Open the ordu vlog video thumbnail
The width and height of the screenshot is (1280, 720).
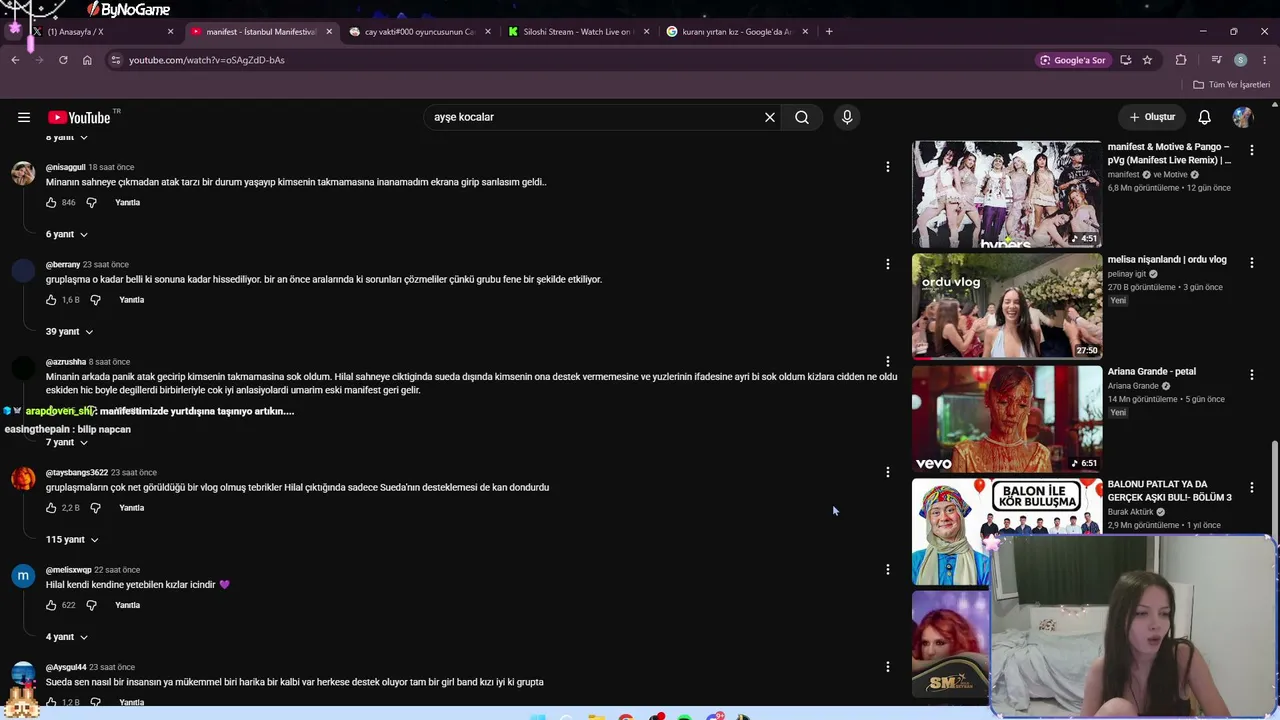click(x=1007, y=305)
